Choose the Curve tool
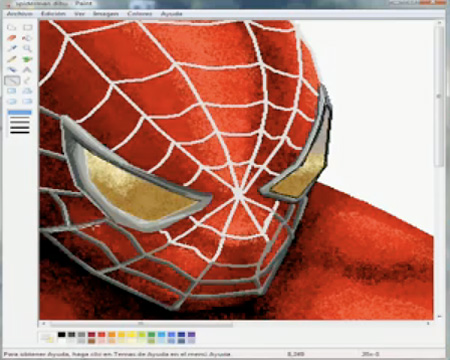This screenshot has height=360, width=450. (x=27, y=80)
